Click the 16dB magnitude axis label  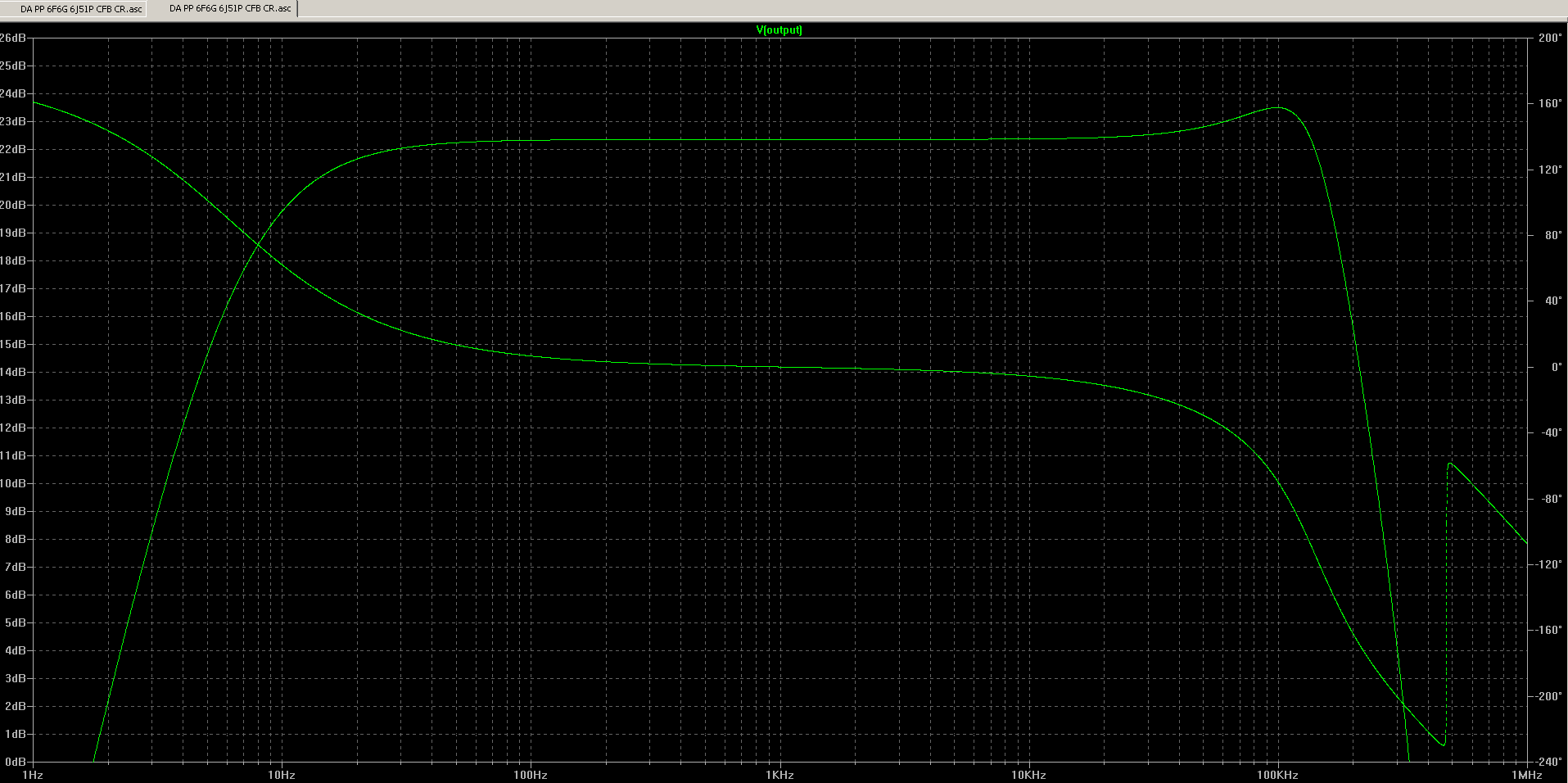tap(12, 316)
